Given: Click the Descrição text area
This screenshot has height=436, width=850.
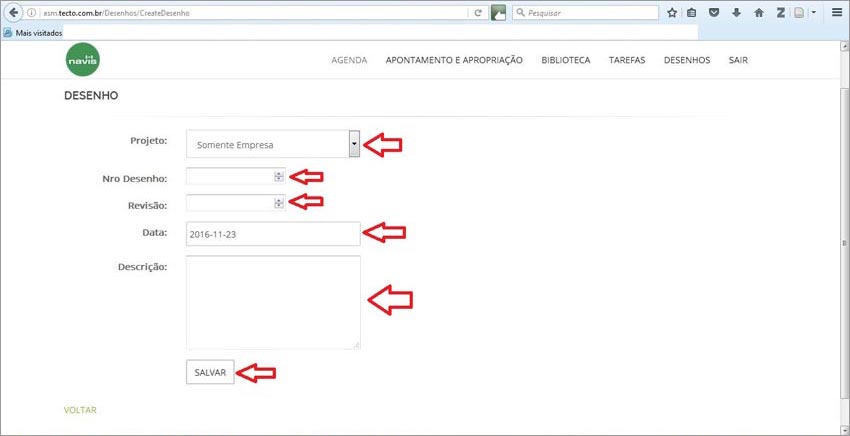Looking at the screenshot, I should [x=273, y=302].
